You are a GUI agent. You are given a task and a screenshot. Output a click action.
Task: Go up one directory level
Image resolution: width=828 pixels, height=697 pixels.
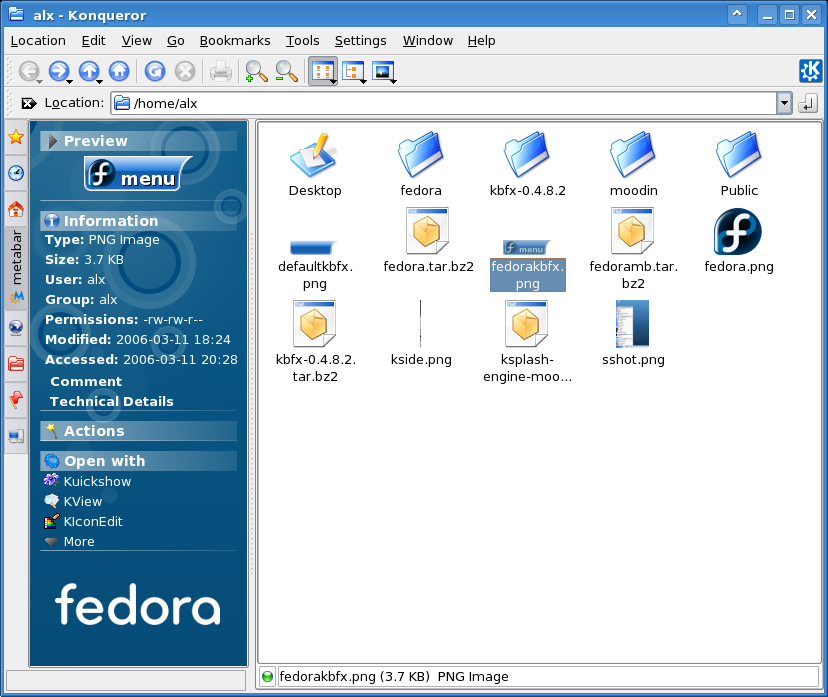point(89,71)
